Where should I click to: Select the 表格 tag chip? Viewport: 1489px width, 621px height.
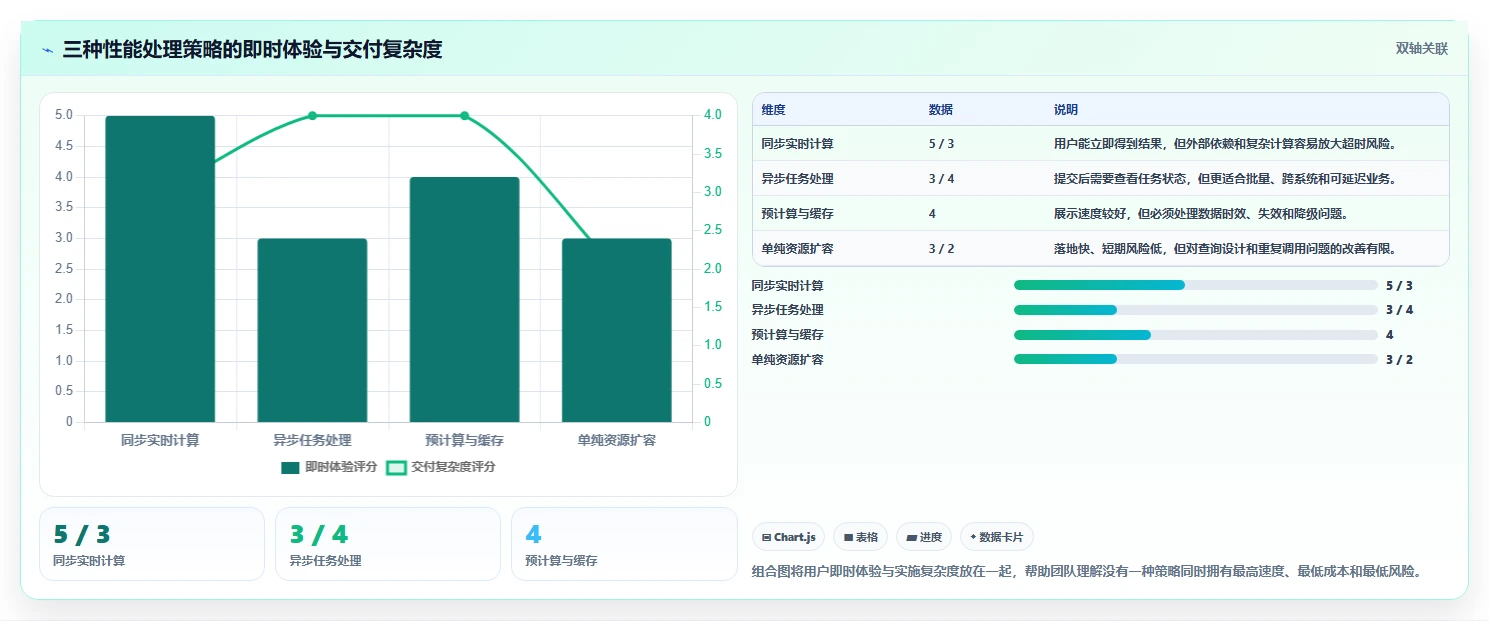(860, 537)
